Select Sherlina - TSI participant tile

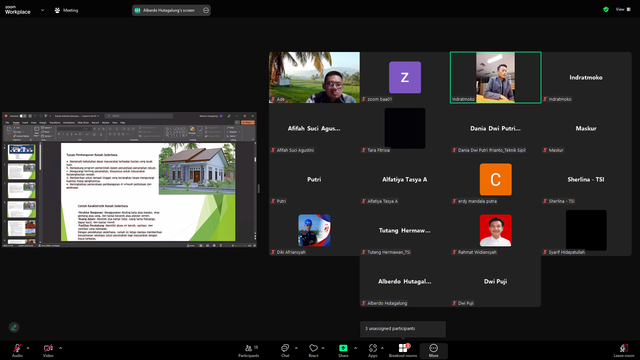586,179
